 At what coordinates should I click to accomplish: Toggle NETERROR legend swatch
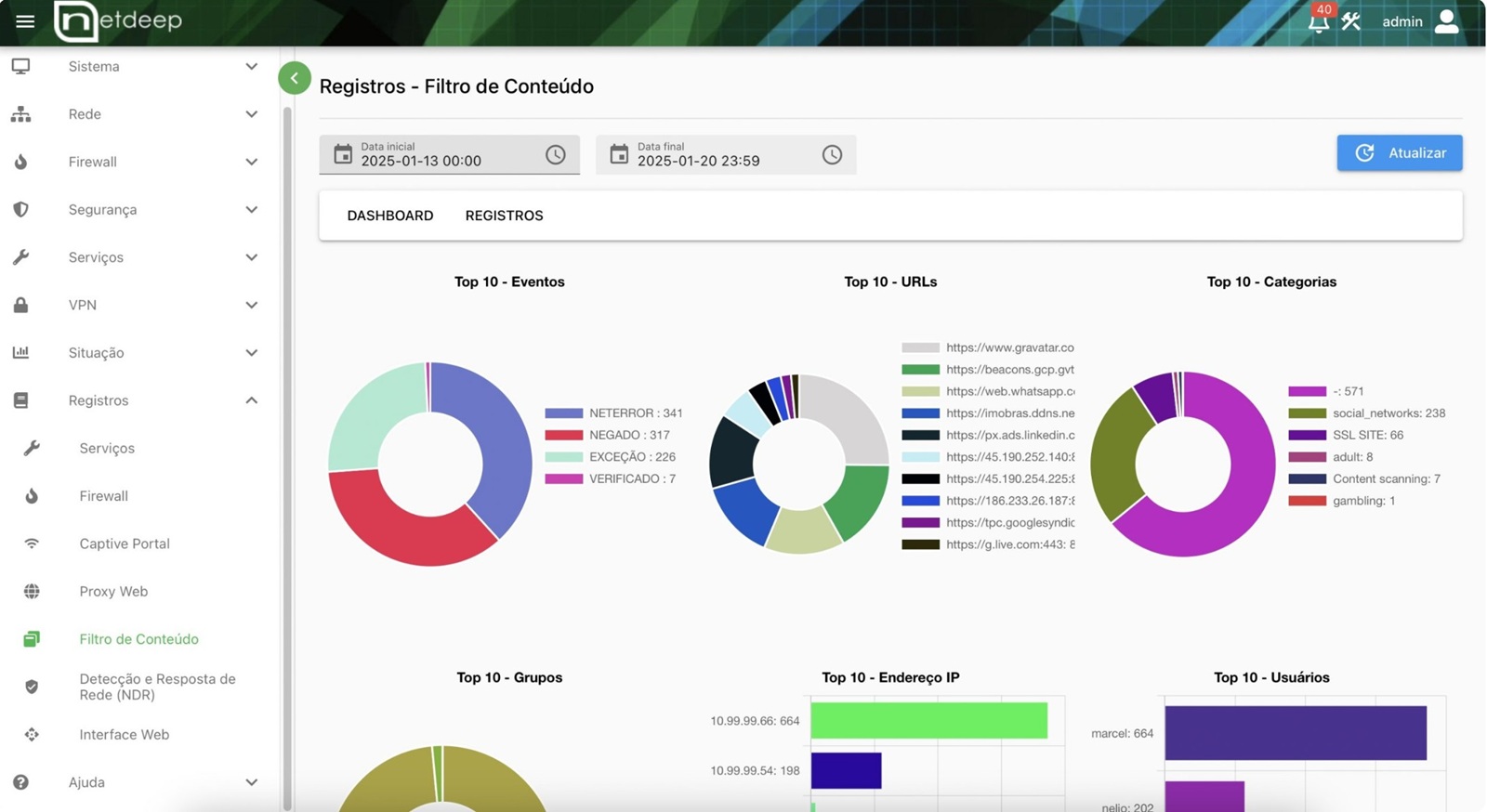tap(563, 413)
